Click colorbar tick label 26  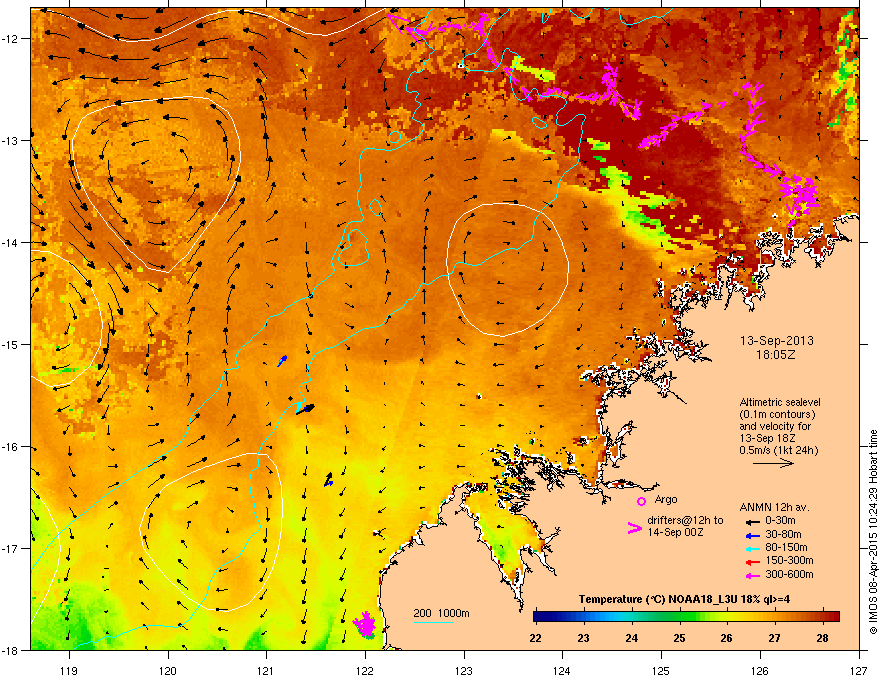click(x=726, y=638)
